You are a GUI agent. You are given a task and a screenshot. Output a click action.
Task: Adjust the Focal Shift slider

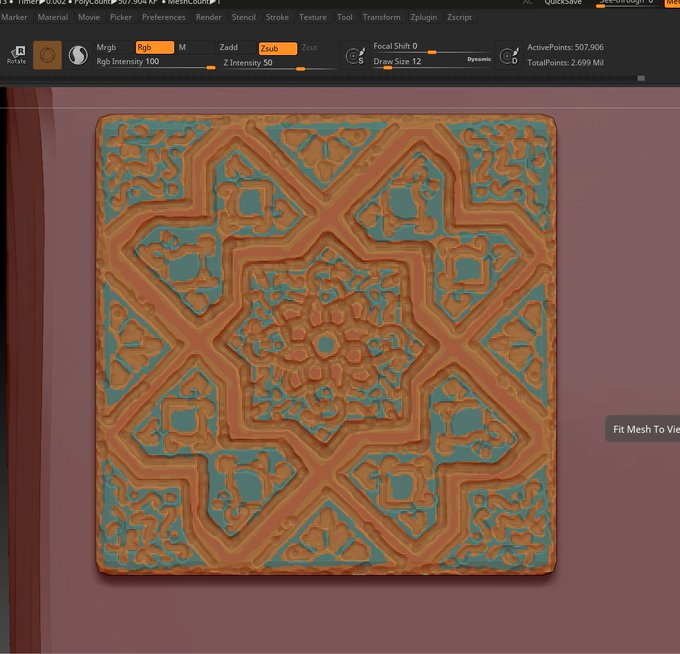(x=432, y=47)
